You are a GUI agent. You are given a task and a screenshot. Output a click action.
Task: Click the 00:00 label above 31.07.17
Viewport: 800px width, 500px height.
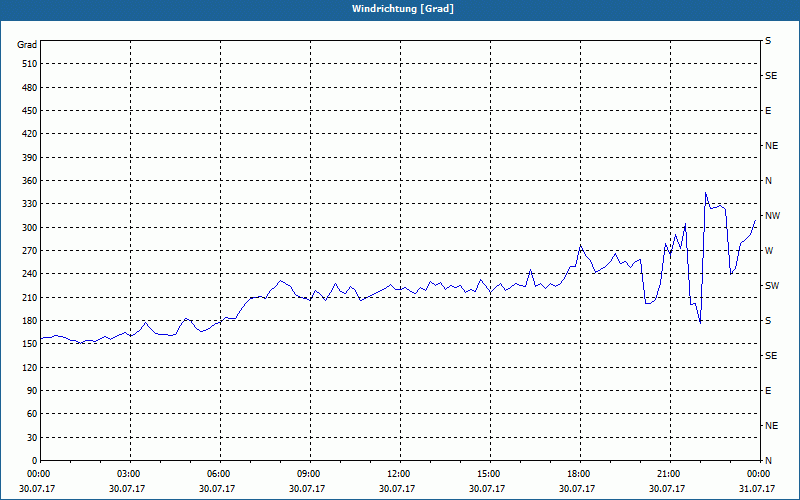(x=759, y=474)
